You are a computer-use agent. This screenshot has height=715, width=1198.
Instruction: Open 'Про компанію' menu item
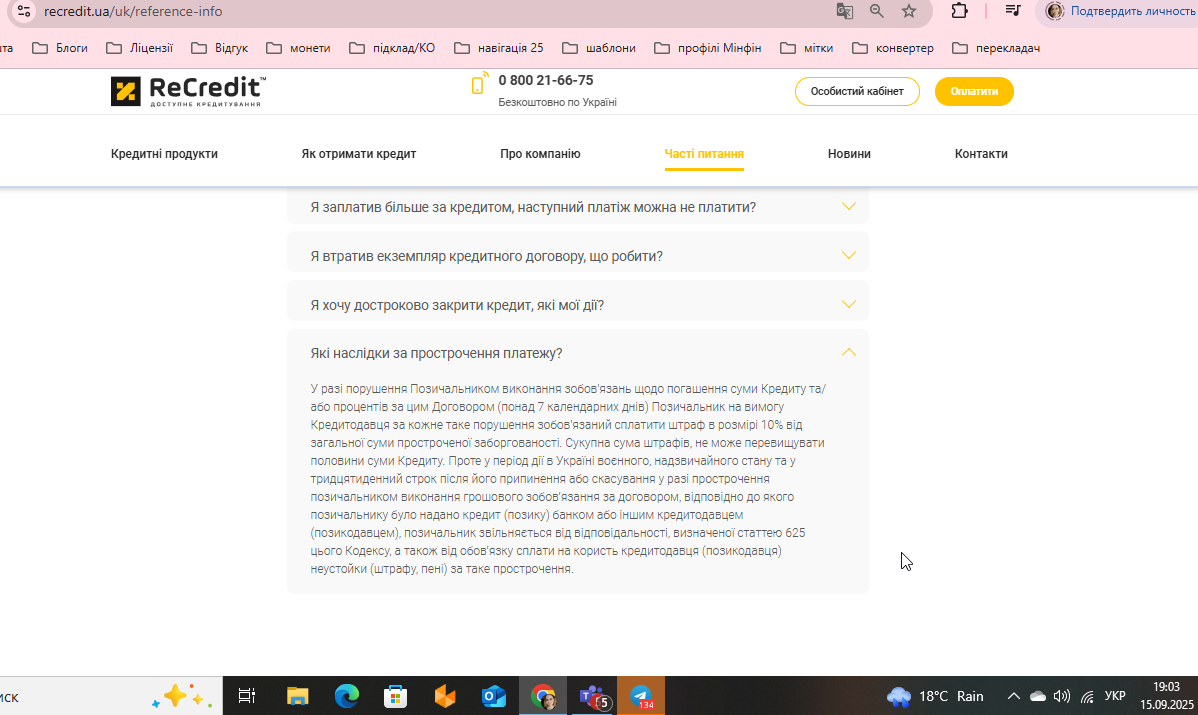540,154
